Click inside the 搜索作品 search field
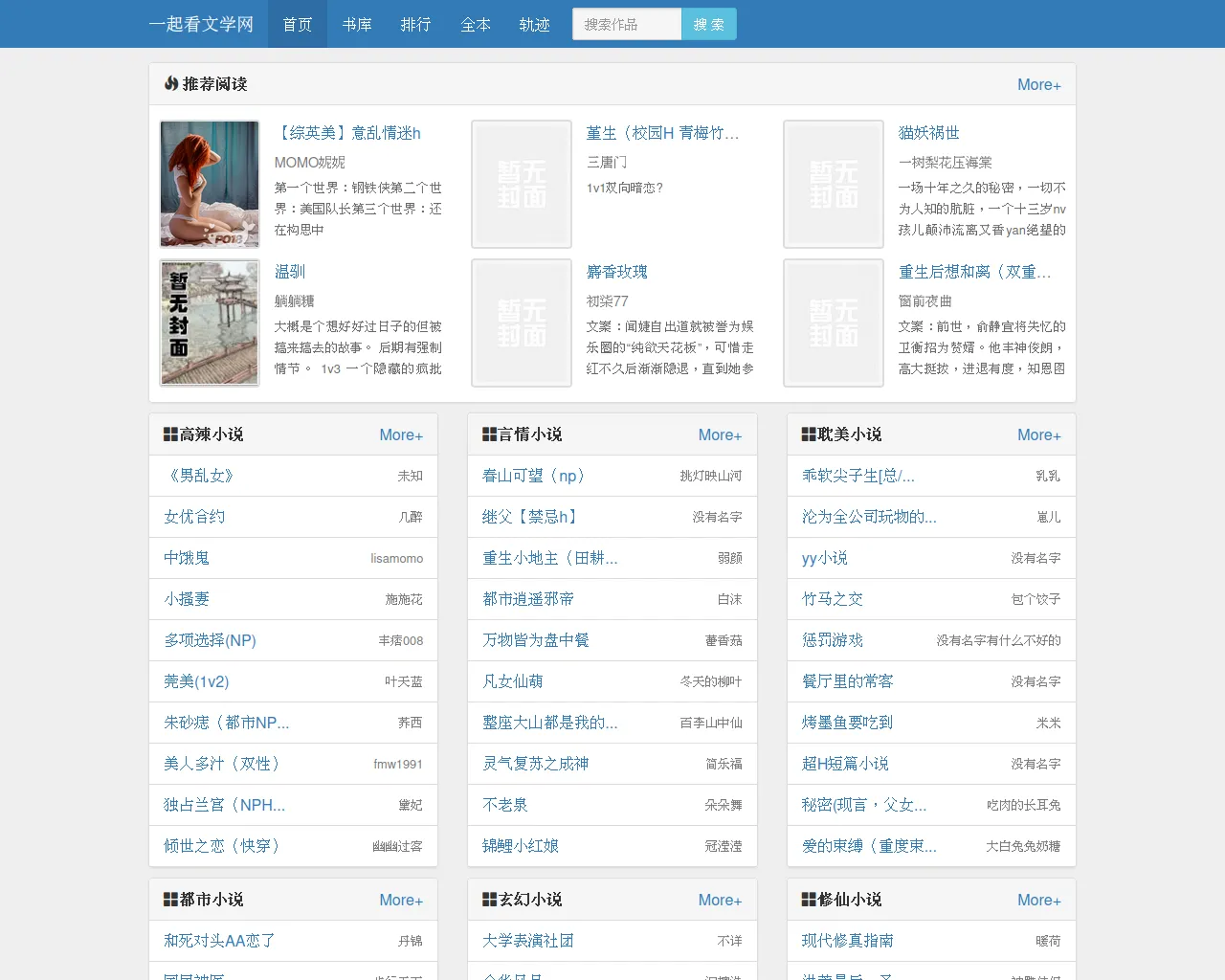Viewport: 1225px width, 980px height. coord(626,24)
